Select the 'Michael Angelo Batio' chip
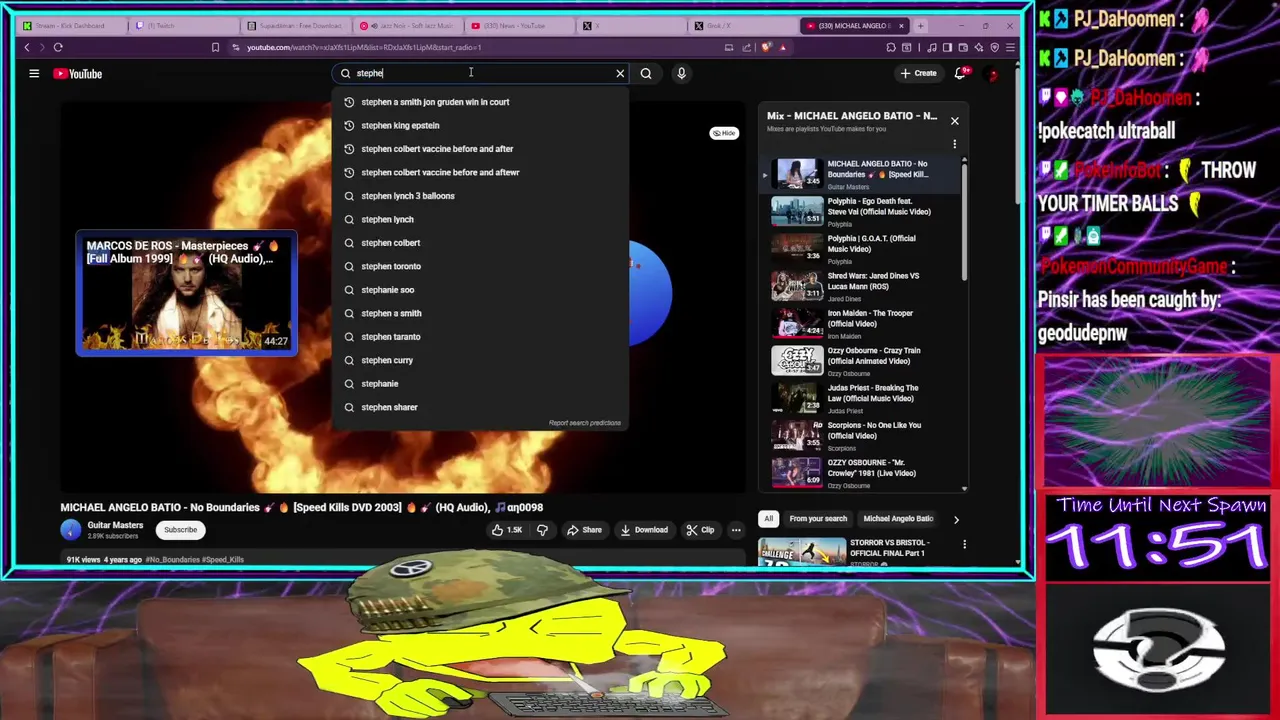The height and width of the screenshot is (720, 1280). pos(897,519)
